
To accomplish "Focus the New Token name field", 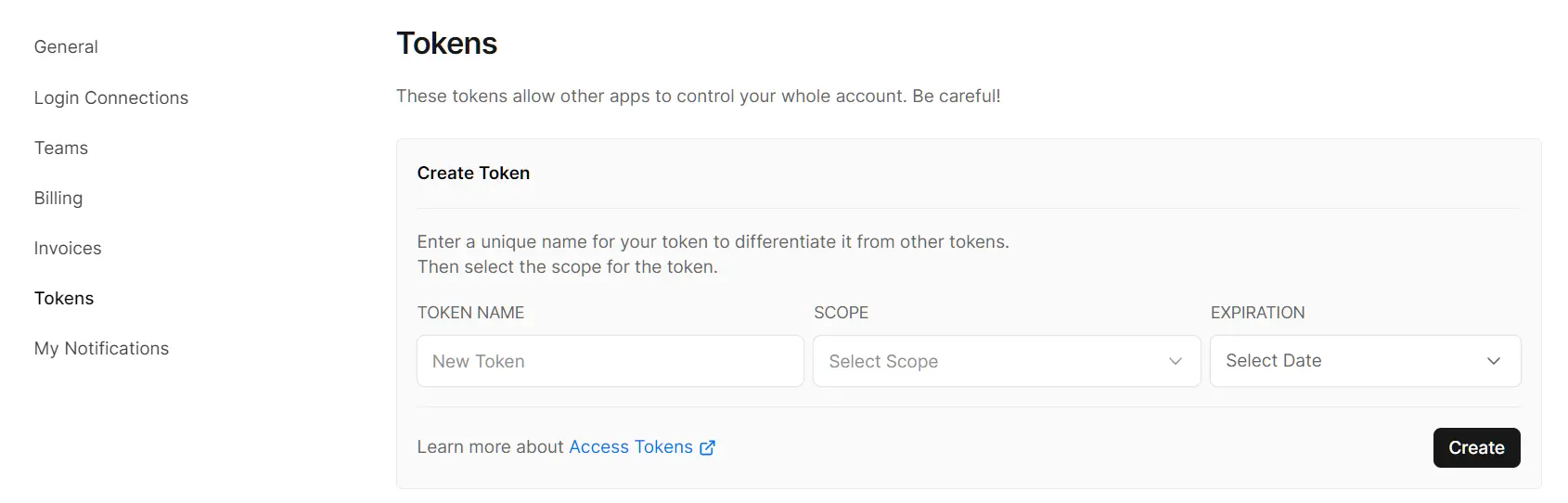I will pos(610,361).
